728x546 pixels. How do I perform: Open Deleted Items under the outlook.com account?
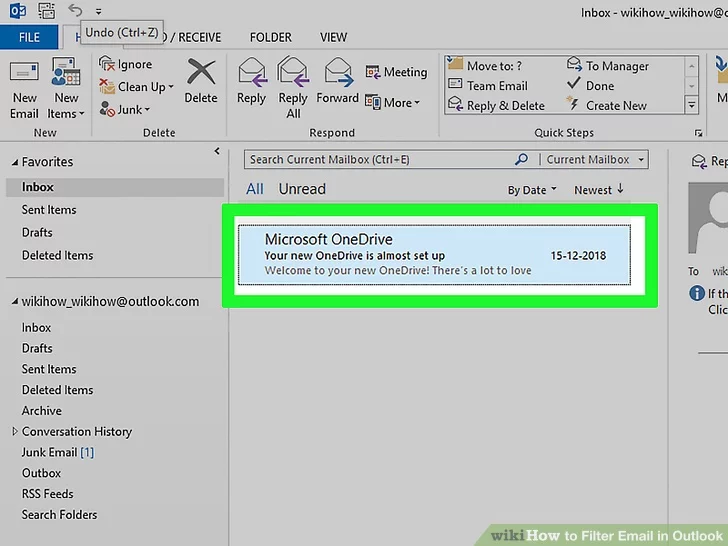57,390
